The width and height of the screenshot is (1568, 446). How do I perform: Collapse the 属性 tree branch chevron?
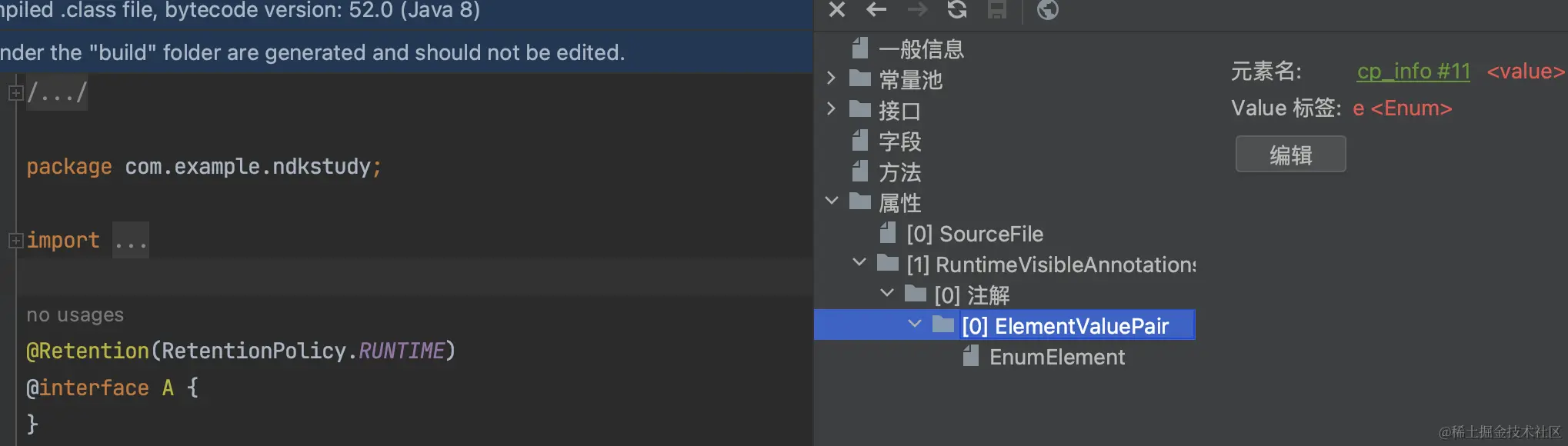tap(831, 200)
